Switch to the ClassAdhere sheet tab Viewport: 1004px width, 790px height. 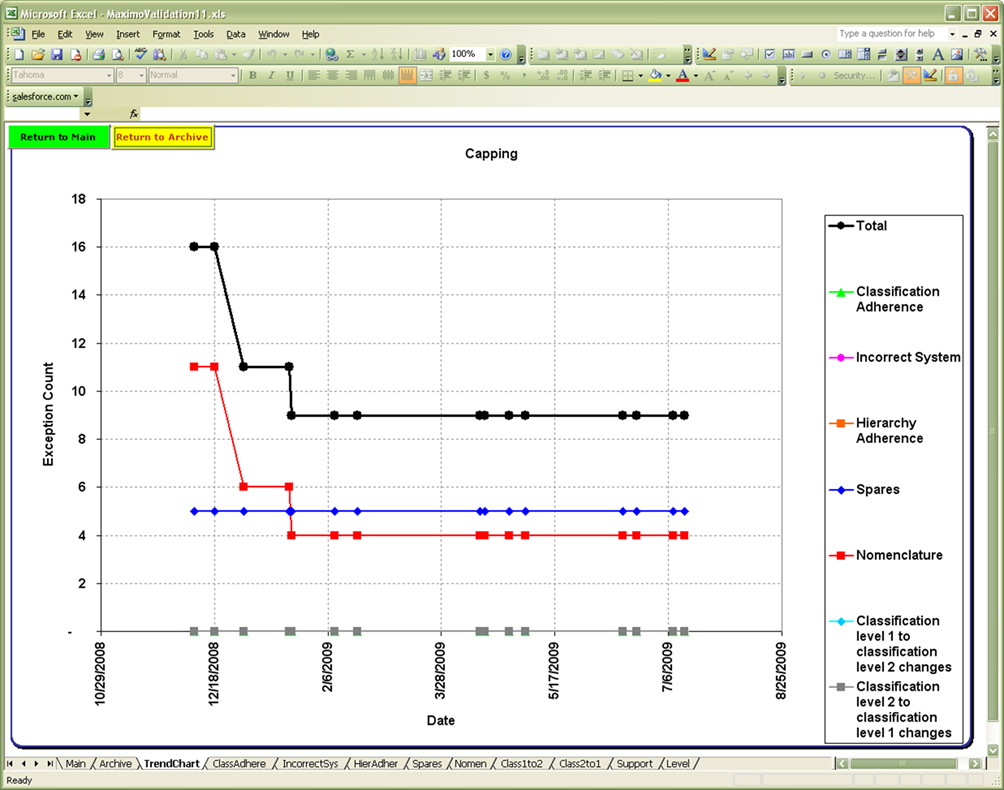pyautogui.click(x=239, y=764)
